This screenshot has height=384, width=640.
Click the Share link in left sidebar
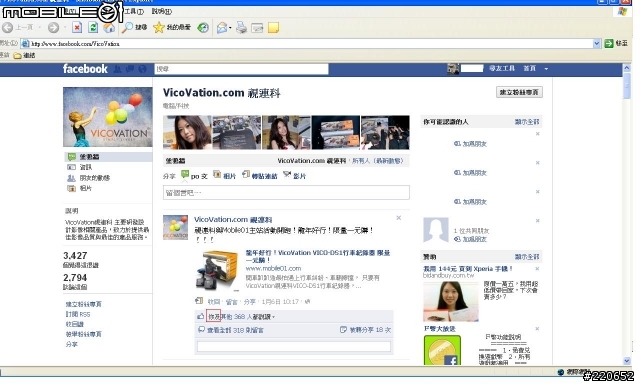tap(71, 344)
